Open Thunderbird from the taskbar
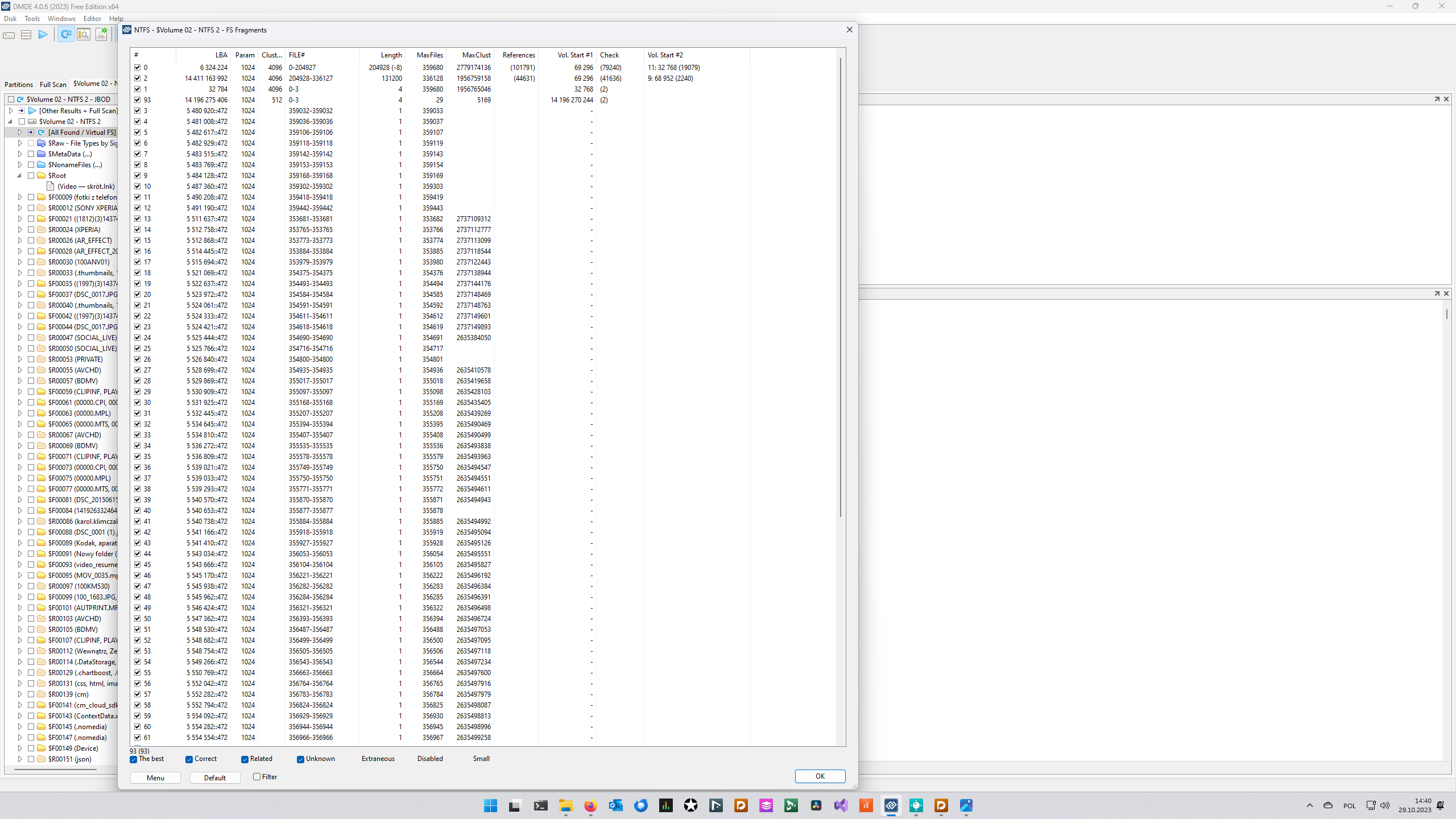Screen dimensions: 1456x819 click(640, 805)
